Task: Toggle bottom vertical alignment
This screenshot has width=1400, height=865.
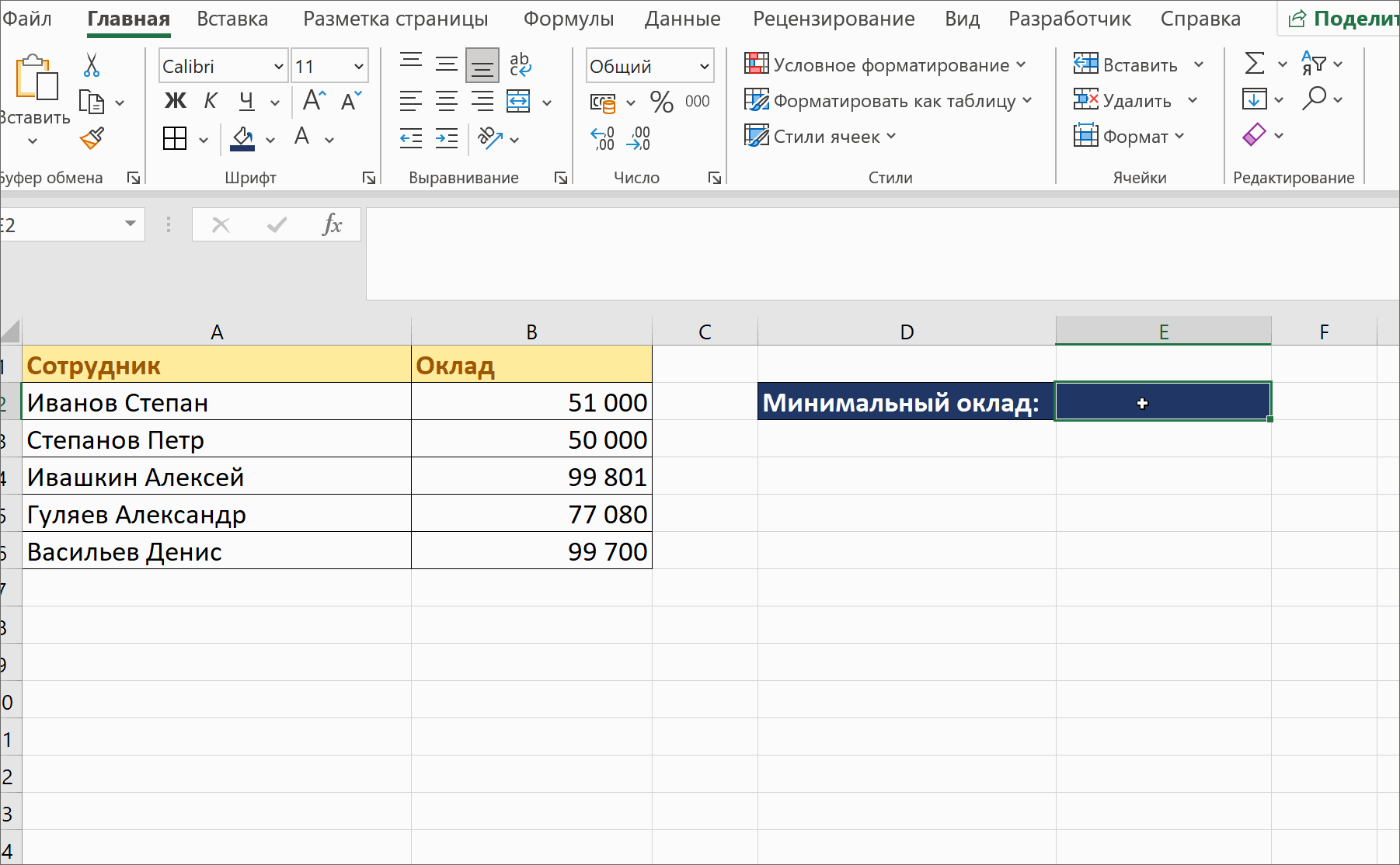Action: (x=482, y=65)
